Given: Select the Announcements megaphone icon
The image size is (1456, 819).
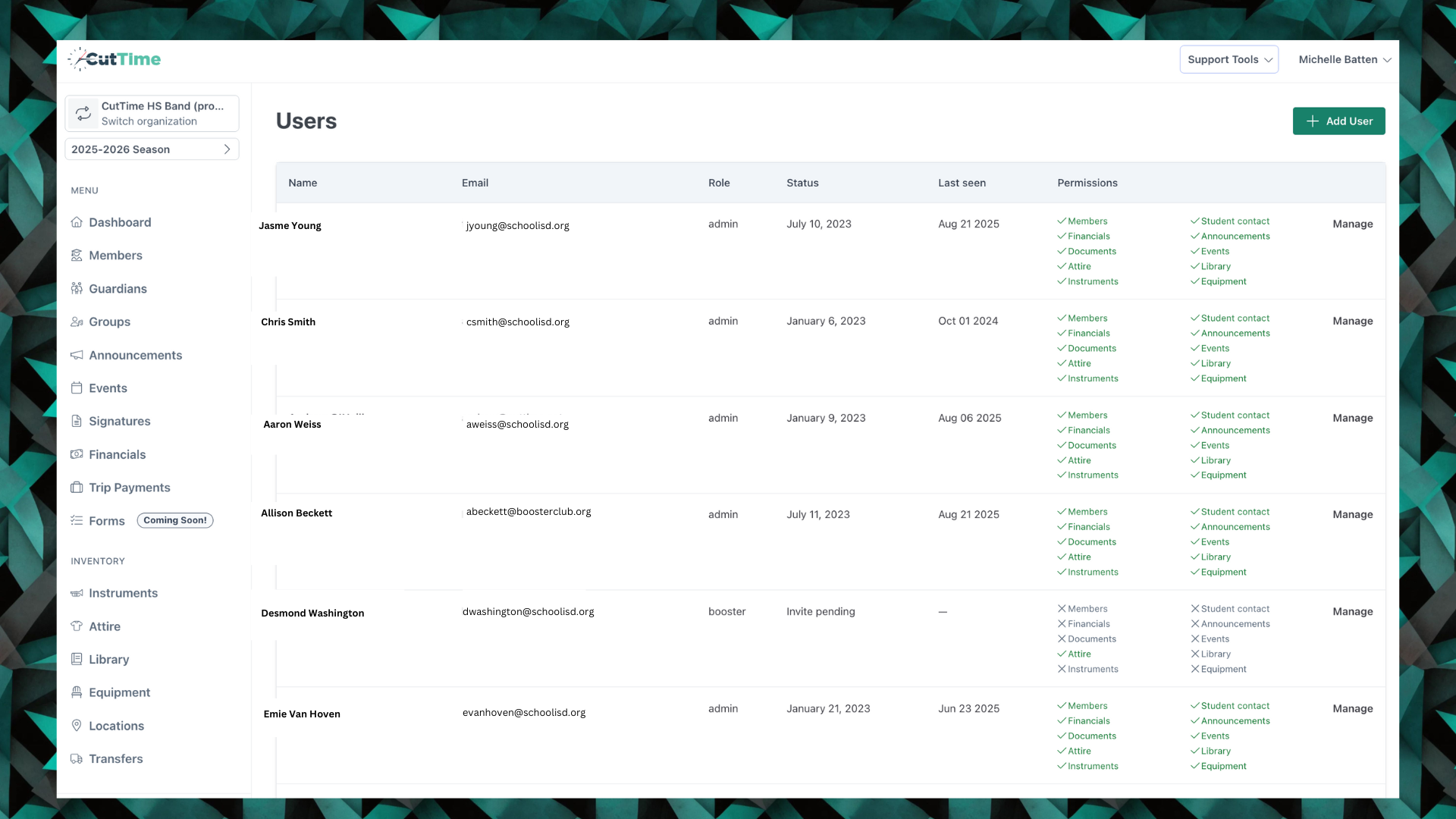Looking at the screenshot, I should point(77,355).
